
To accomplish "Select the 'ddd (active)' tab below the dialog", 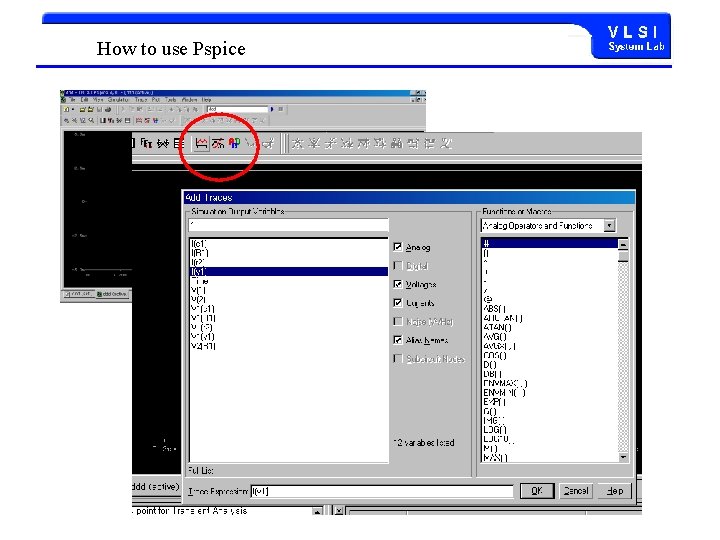I will [155, 487].
